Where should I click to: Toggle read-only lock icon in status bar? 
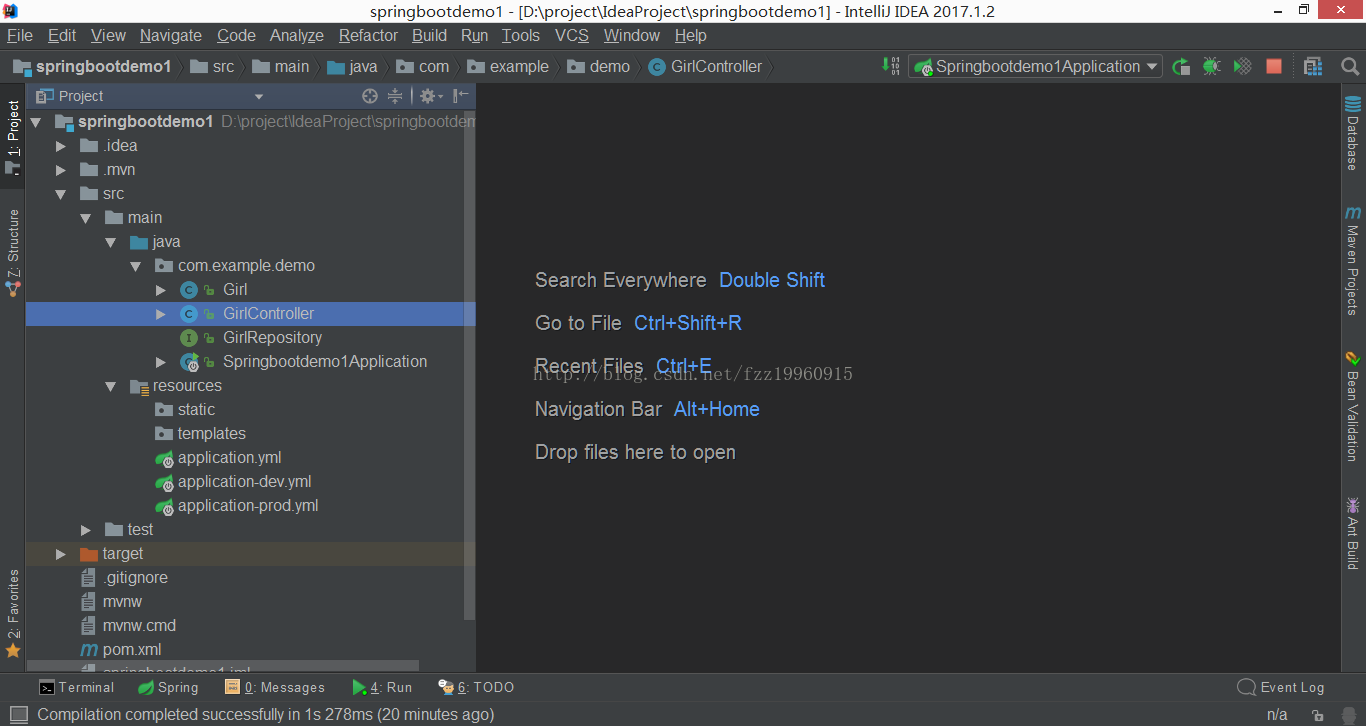pyautogui.click(x=1318, y=715)
